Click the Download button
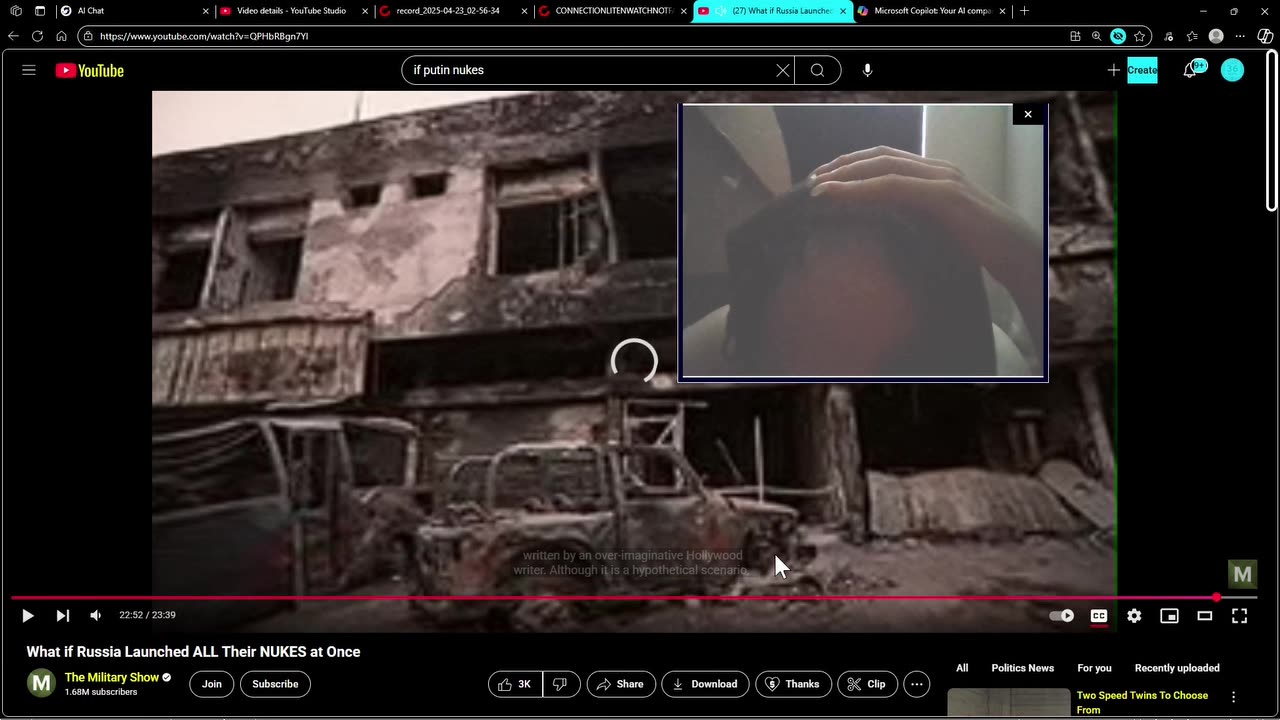The image size is (1280, 720). pyautogui.click(x=705, y=684)
